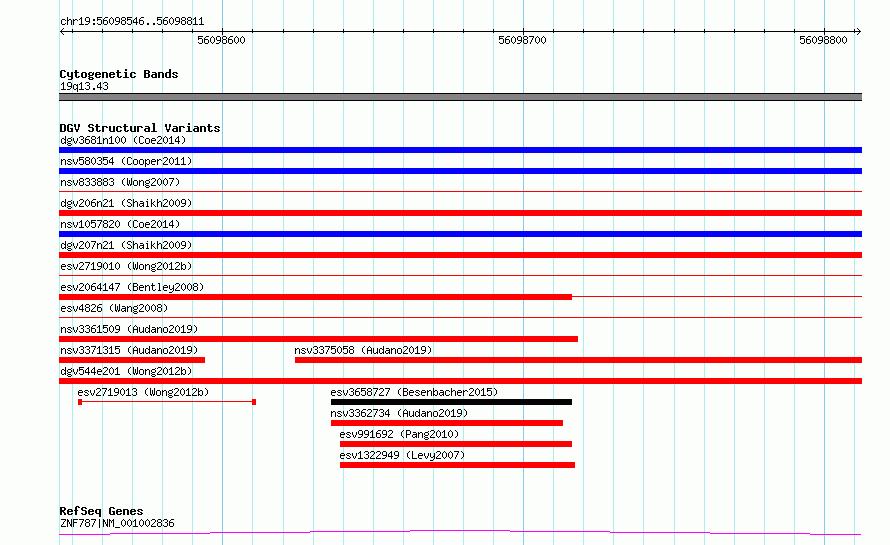Click the red bar under esv2064147
The width and height of the screenshot is (890, 545).
pos(316,297)
